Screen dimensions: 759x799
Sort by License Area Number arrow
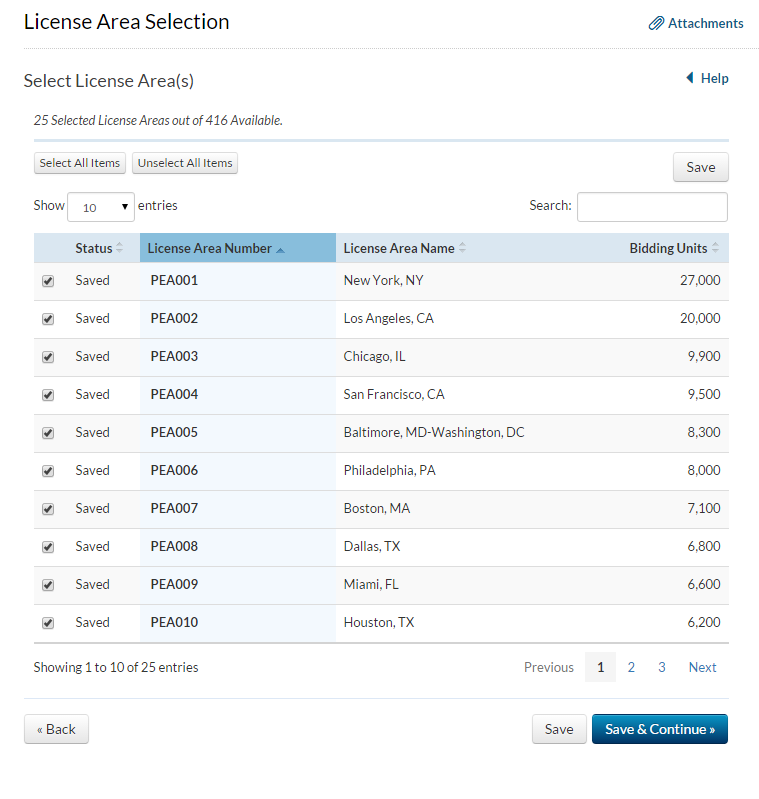tap(280, 249)
